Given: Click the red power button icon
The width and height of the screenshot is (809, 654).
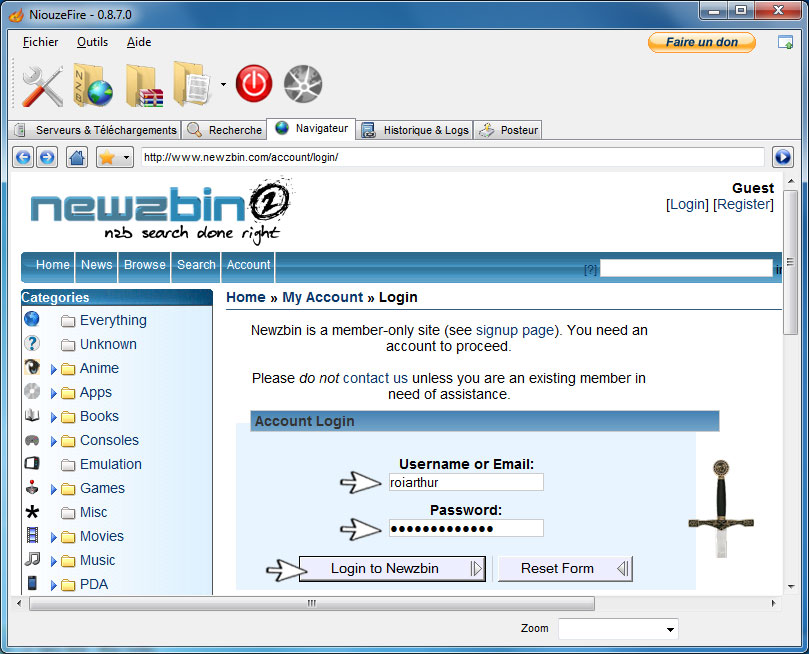Looking at the screenshot, I should (x=254, y=84).
